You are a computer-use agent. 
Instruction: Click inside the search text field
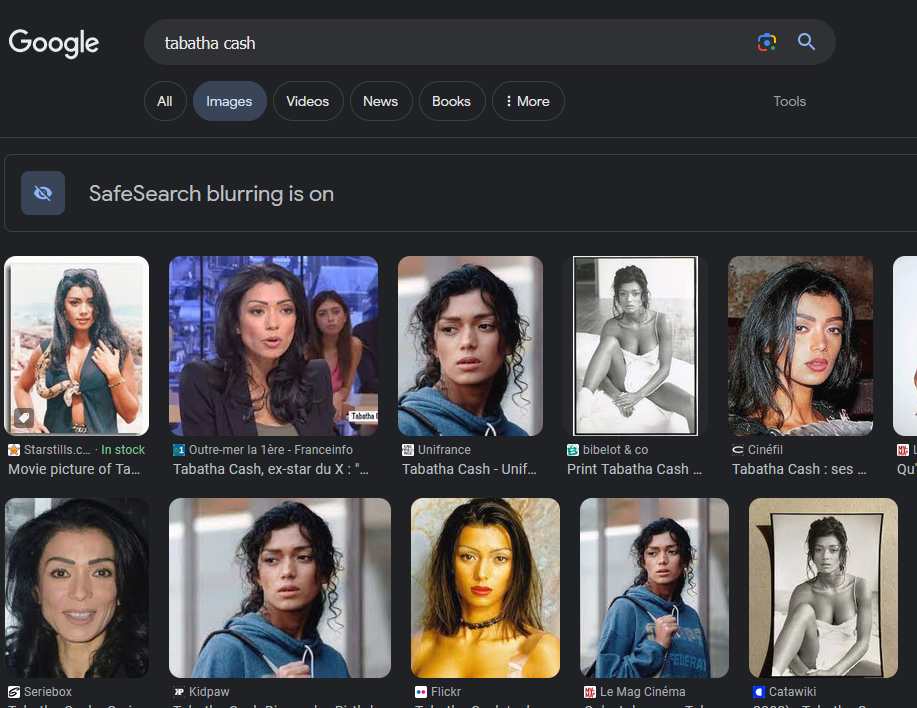pos(450,43)
